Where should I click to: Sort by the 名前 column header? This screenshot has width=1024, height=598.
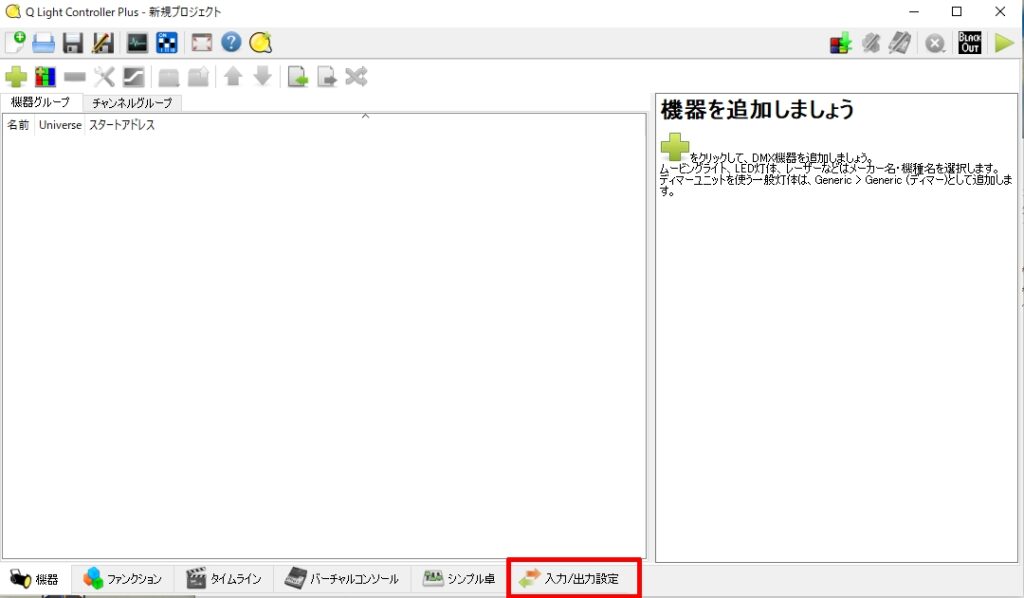point(18,125)
